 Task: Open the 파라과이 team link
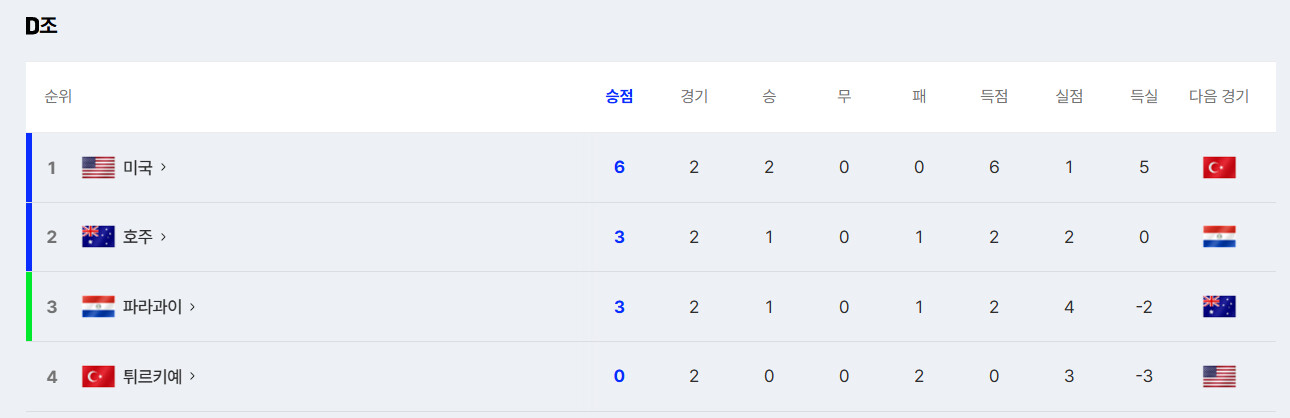click(152, 307)
